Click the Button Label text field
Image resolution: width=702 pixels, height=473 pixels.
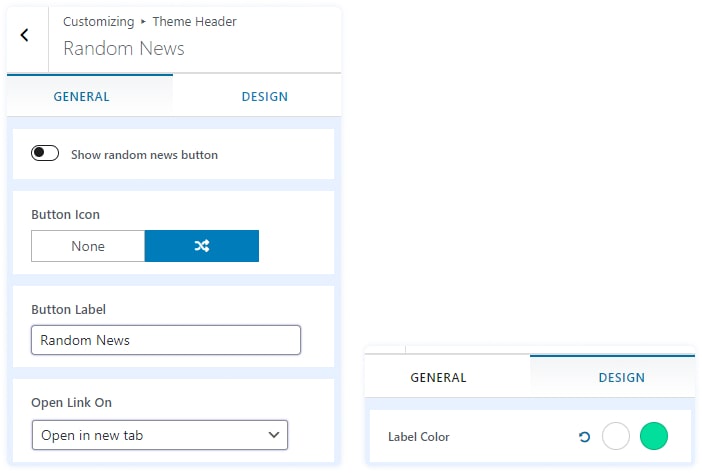pyautogui.click(x=166, y=340)
